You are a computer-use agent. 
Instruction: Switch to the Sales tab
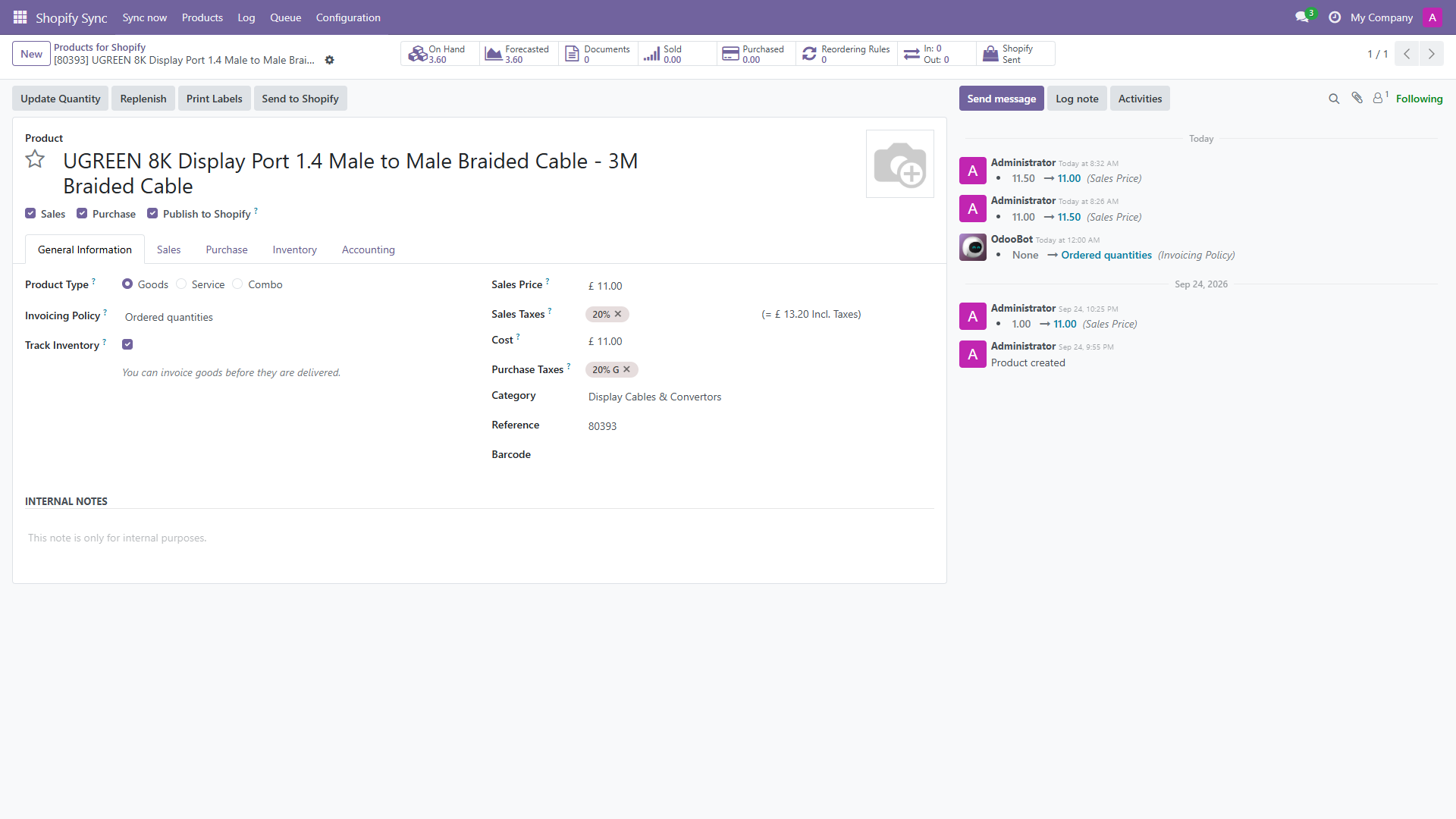[169, 249]
